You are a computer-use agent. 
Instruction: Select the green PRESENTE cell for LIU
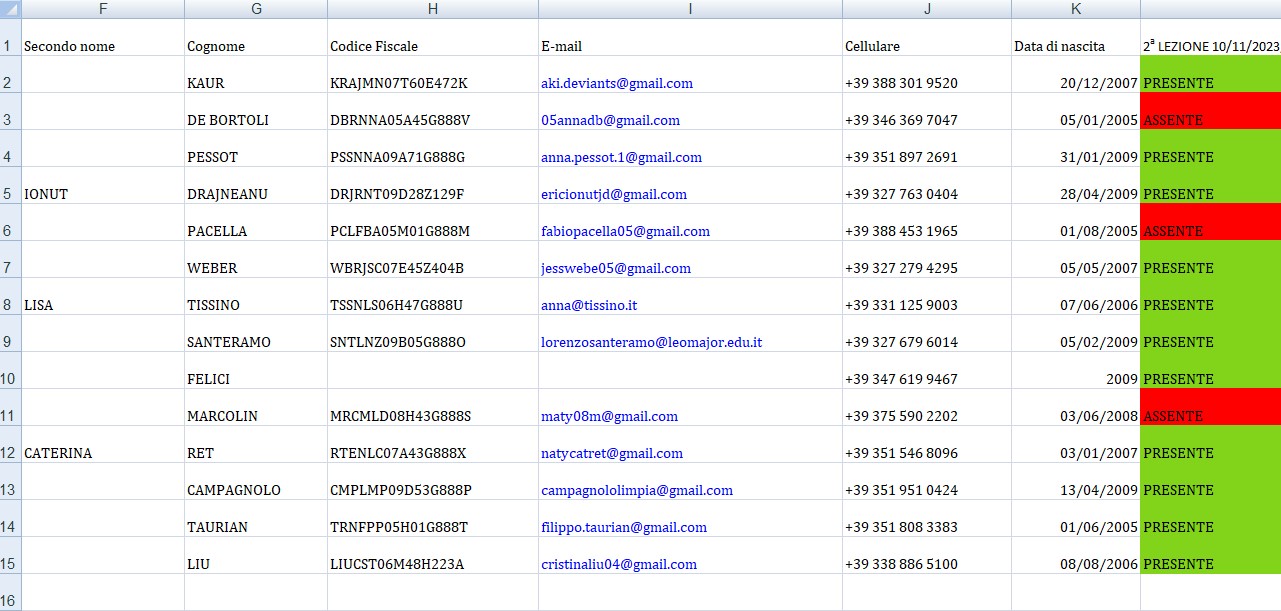(1211, 555)
